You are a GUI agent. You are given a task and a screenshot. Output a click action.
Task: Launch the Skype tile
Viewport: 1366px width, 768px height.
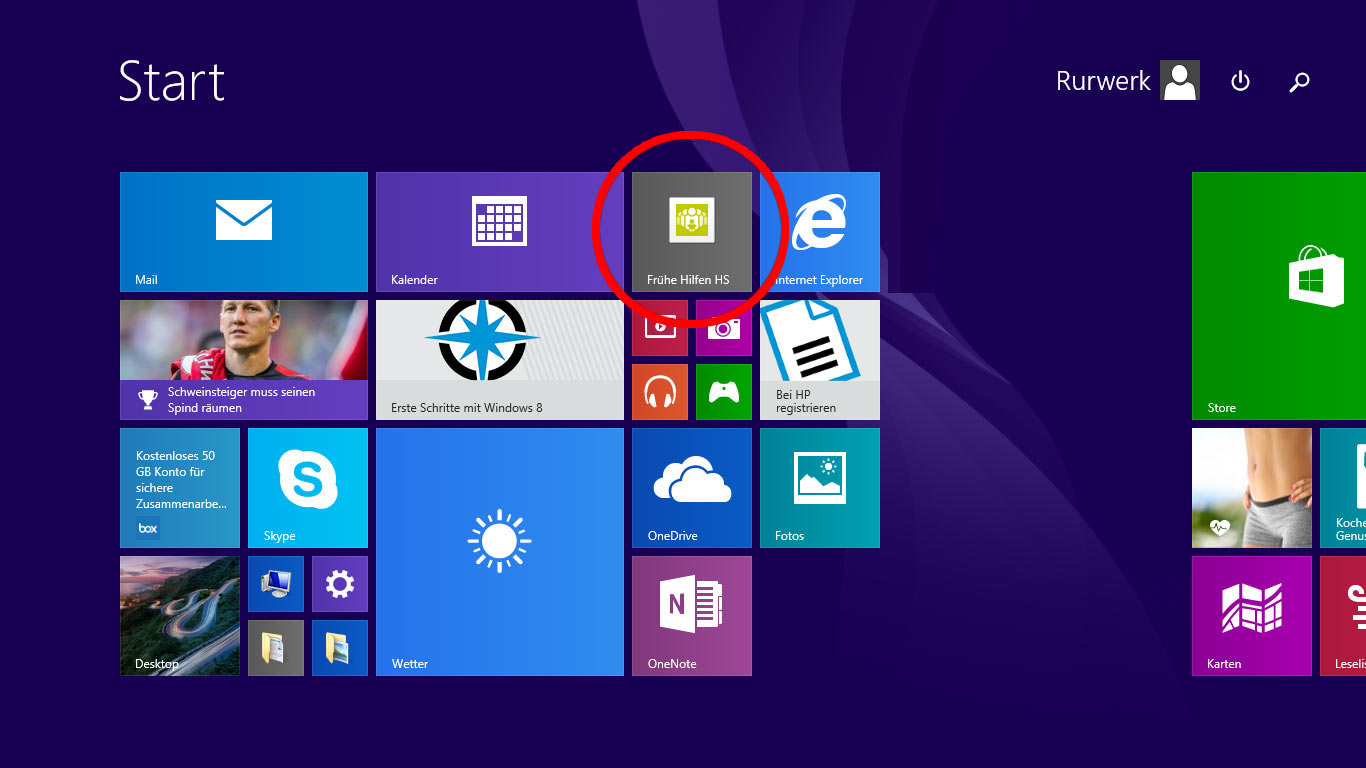pyautogui.click(x=308, y=488)
